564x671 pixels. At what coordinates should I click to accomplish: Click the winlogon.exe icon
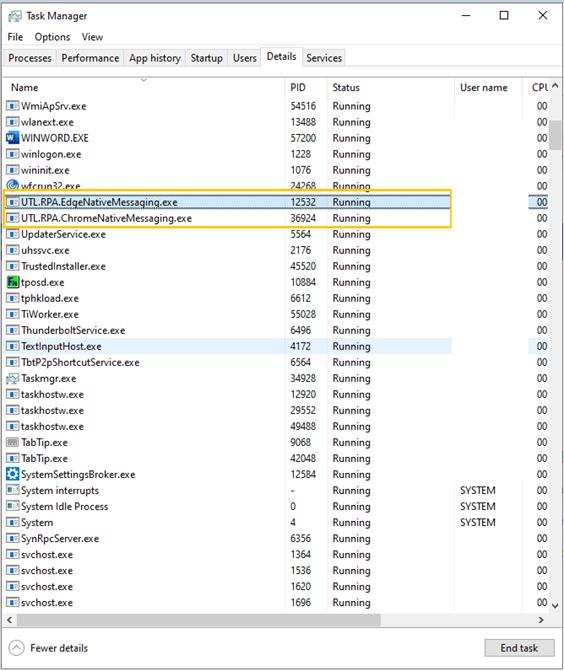tap(13, 154)
